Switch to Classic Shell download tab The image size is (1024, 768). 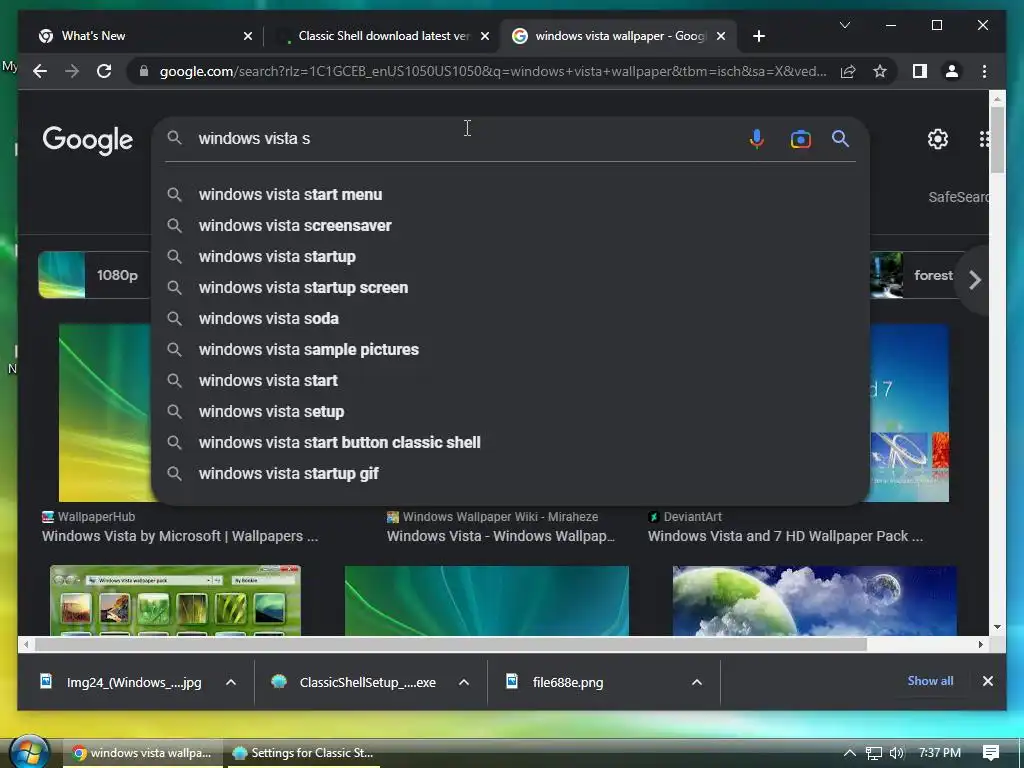tap(382, 36)
